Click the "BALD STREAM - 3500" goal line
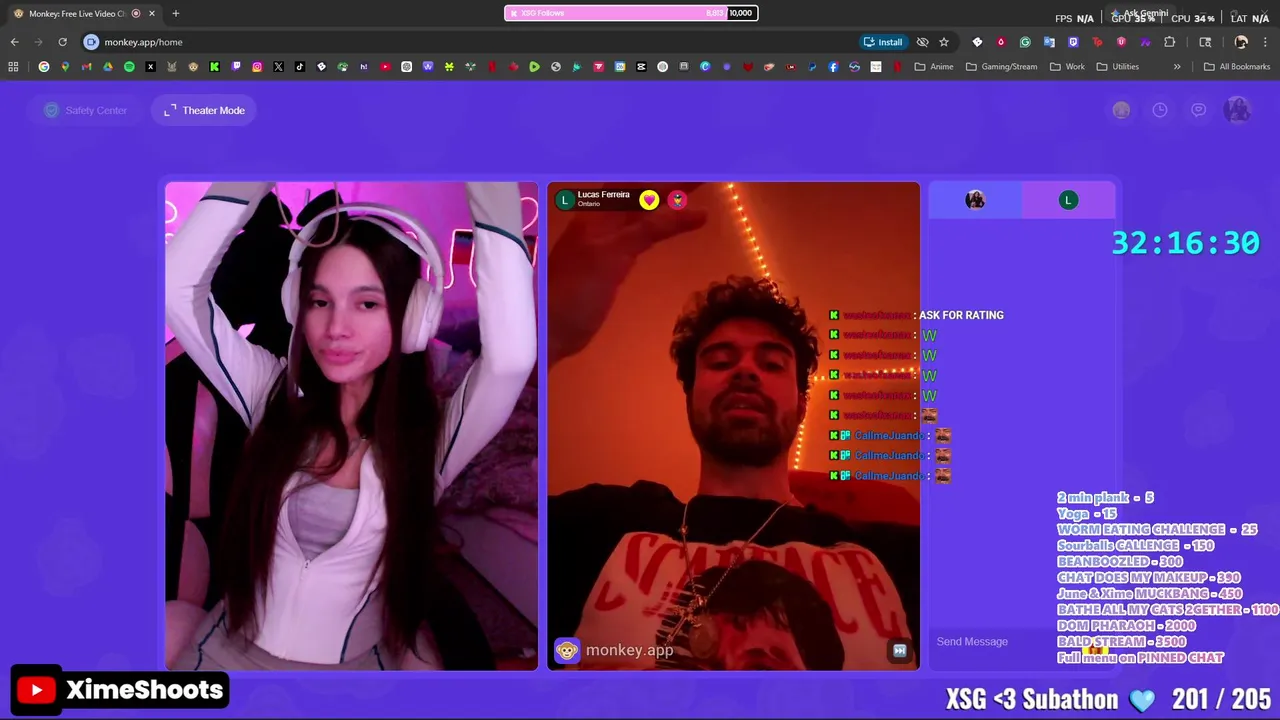The image size is (1280, 720). (1121, 642)
